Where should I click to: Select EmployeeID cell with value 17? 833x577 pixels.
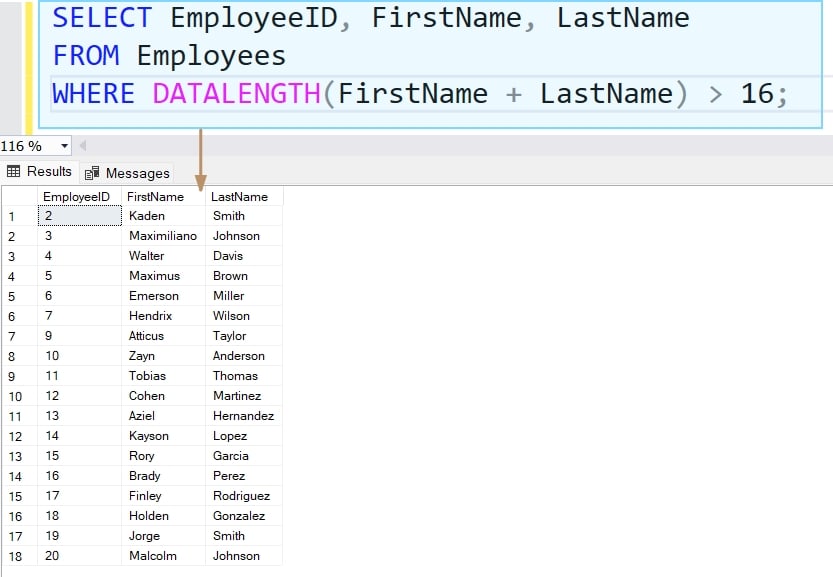tap(80, 496)
